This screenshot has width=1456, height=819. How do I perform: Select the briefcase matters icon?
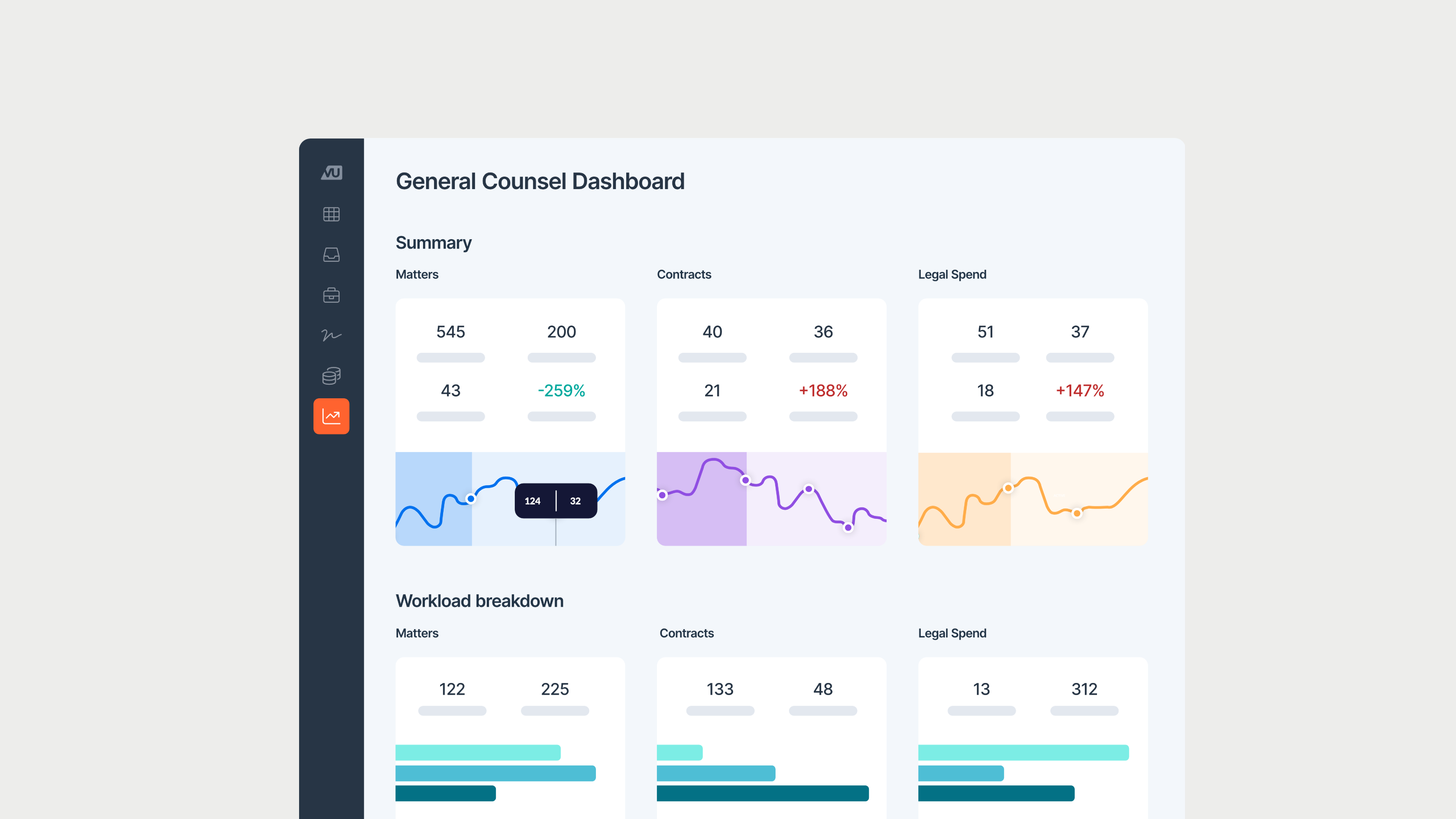(x=331, y=295)
